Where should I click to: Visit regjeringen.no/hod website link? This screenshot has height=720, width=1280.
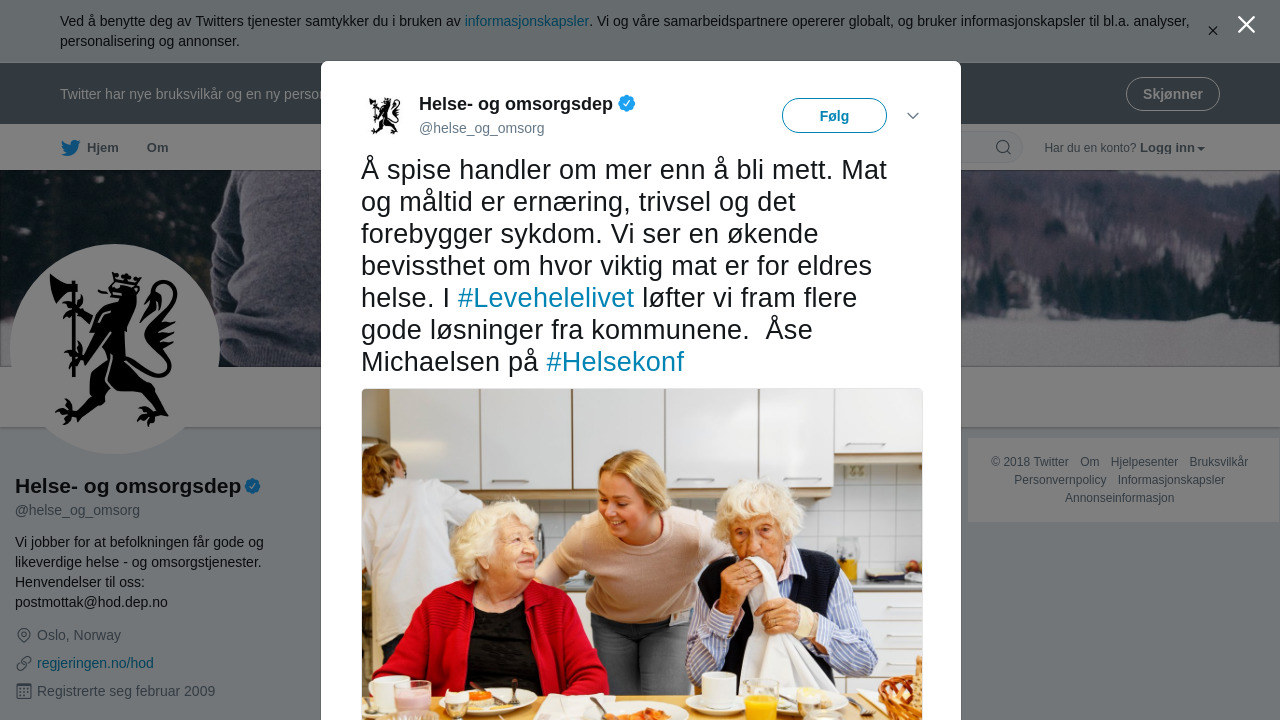click(x=95, y=663)
